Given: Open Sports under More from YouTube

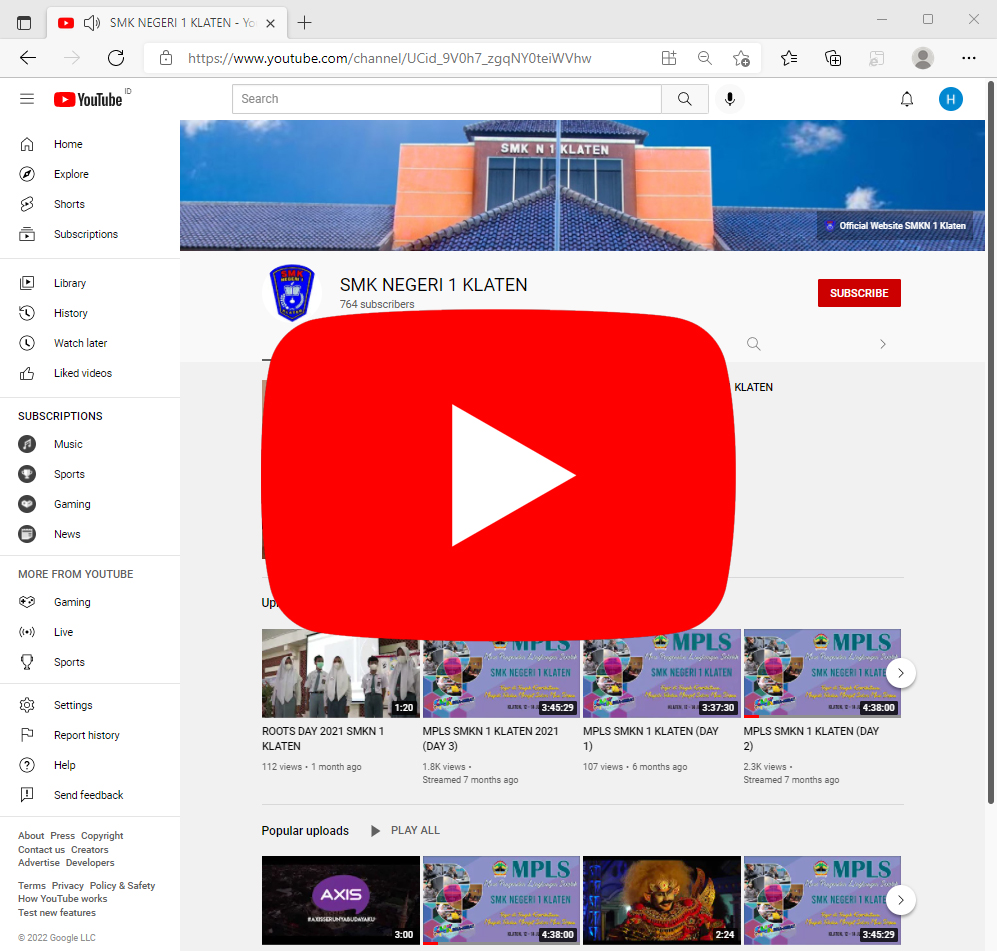Looking at the screenshot, I should point(90,662).
